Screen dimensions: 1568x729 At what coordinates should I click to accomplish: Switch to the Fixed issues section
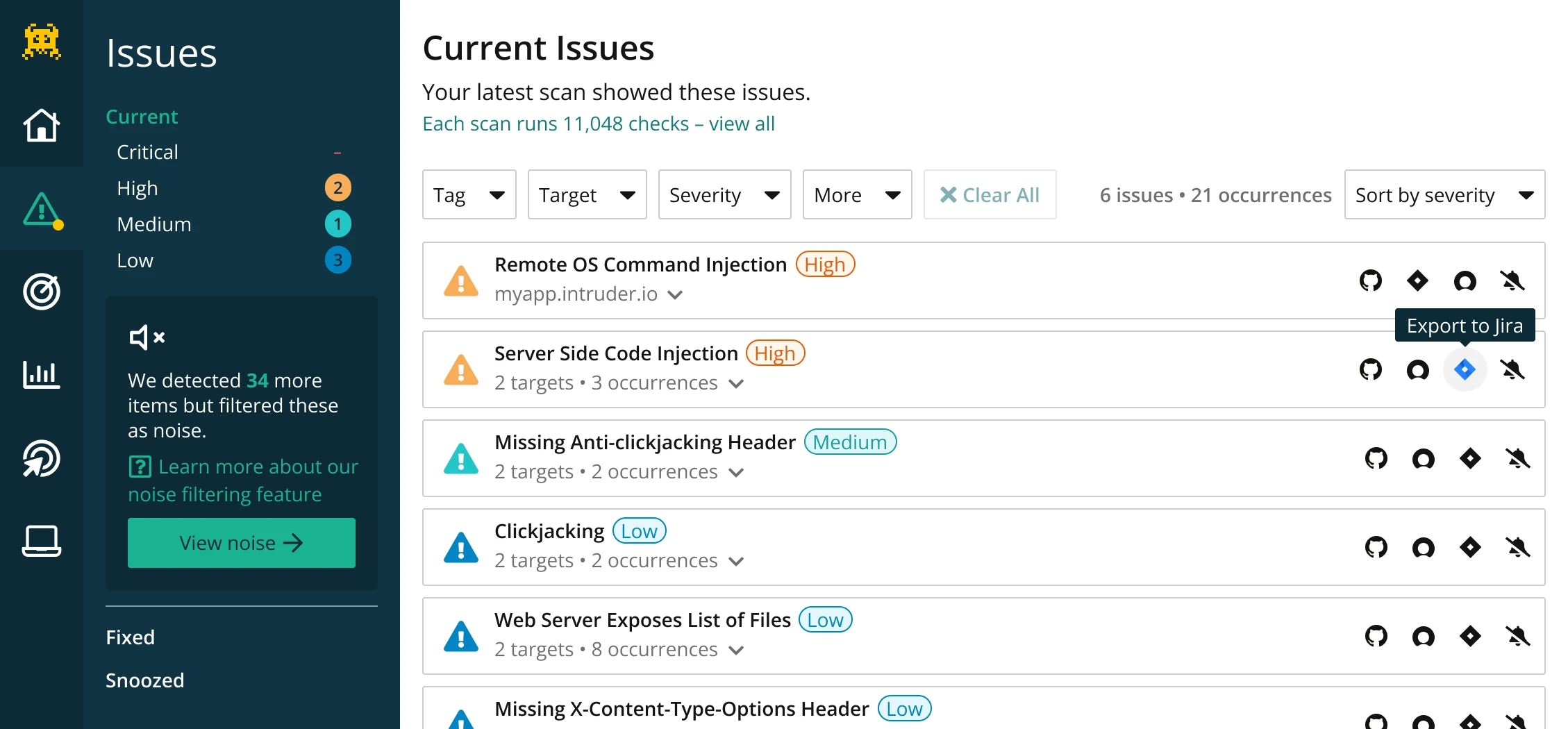tap(131, 637)
